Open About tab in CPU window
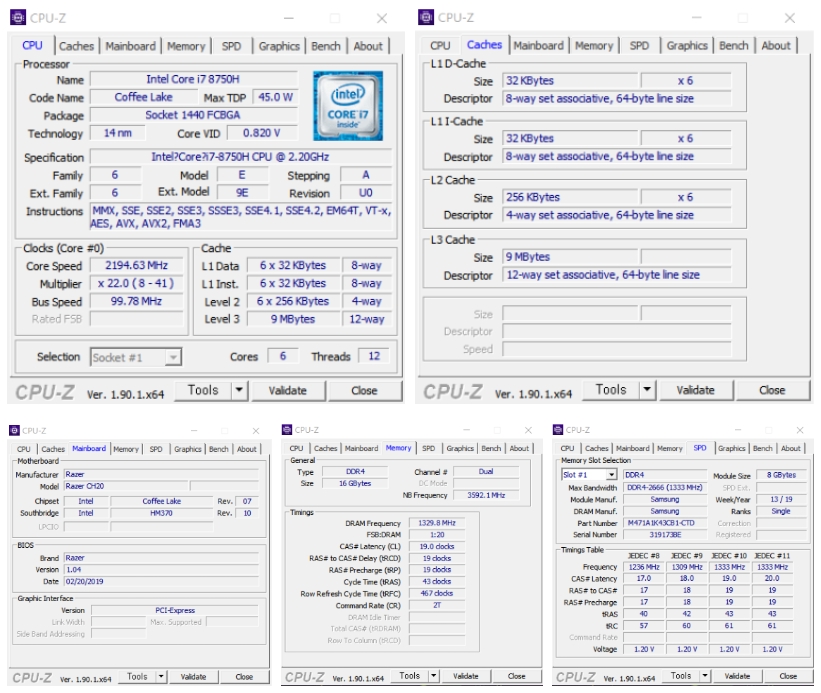Screen dimensions: 821x693 368,46
